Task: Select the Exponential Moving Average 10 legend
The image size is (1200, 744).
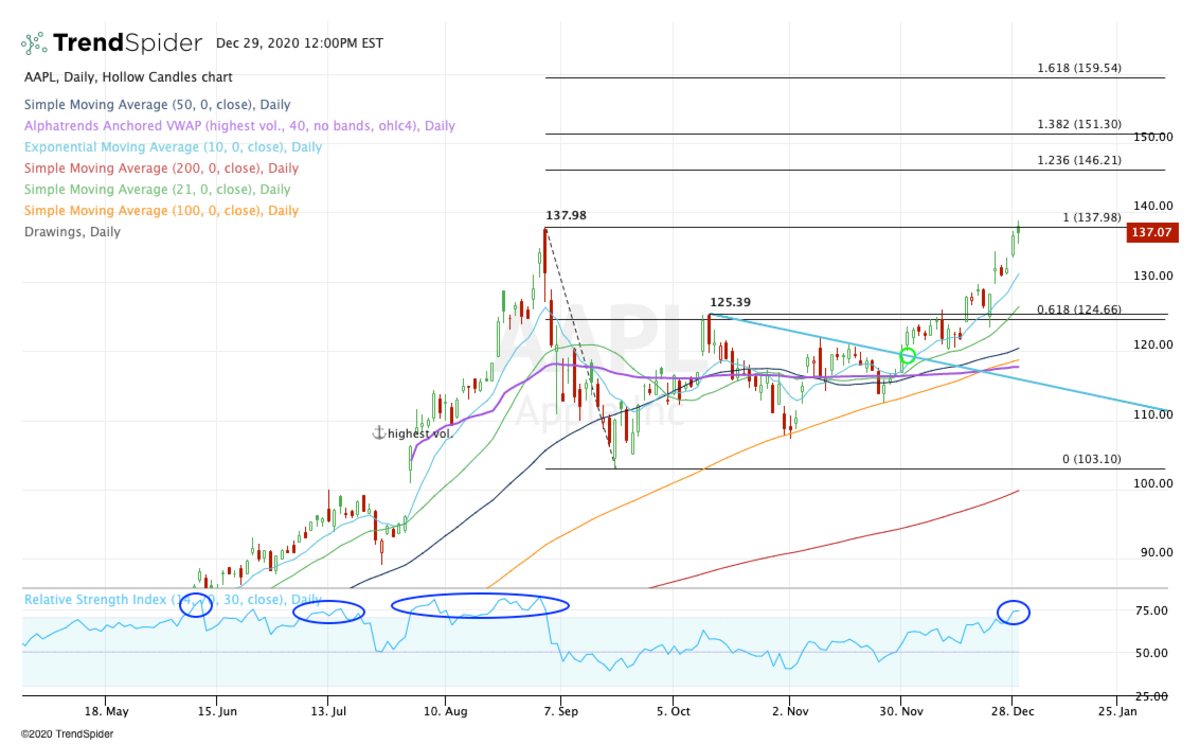Action: pos(173,147)
